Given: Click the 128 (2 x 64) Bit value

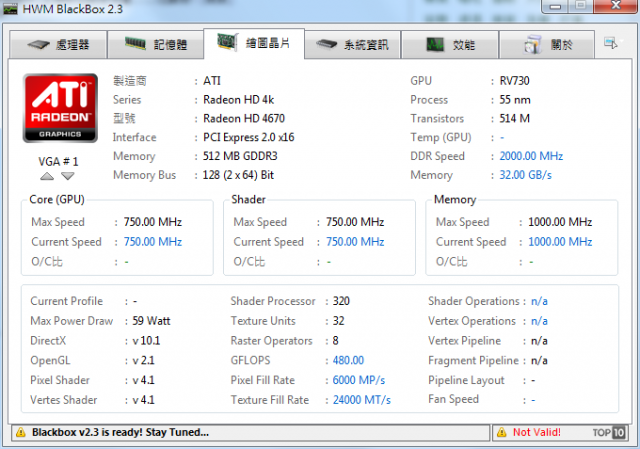Looking at the screenshot, I should (x=238, y=175).
